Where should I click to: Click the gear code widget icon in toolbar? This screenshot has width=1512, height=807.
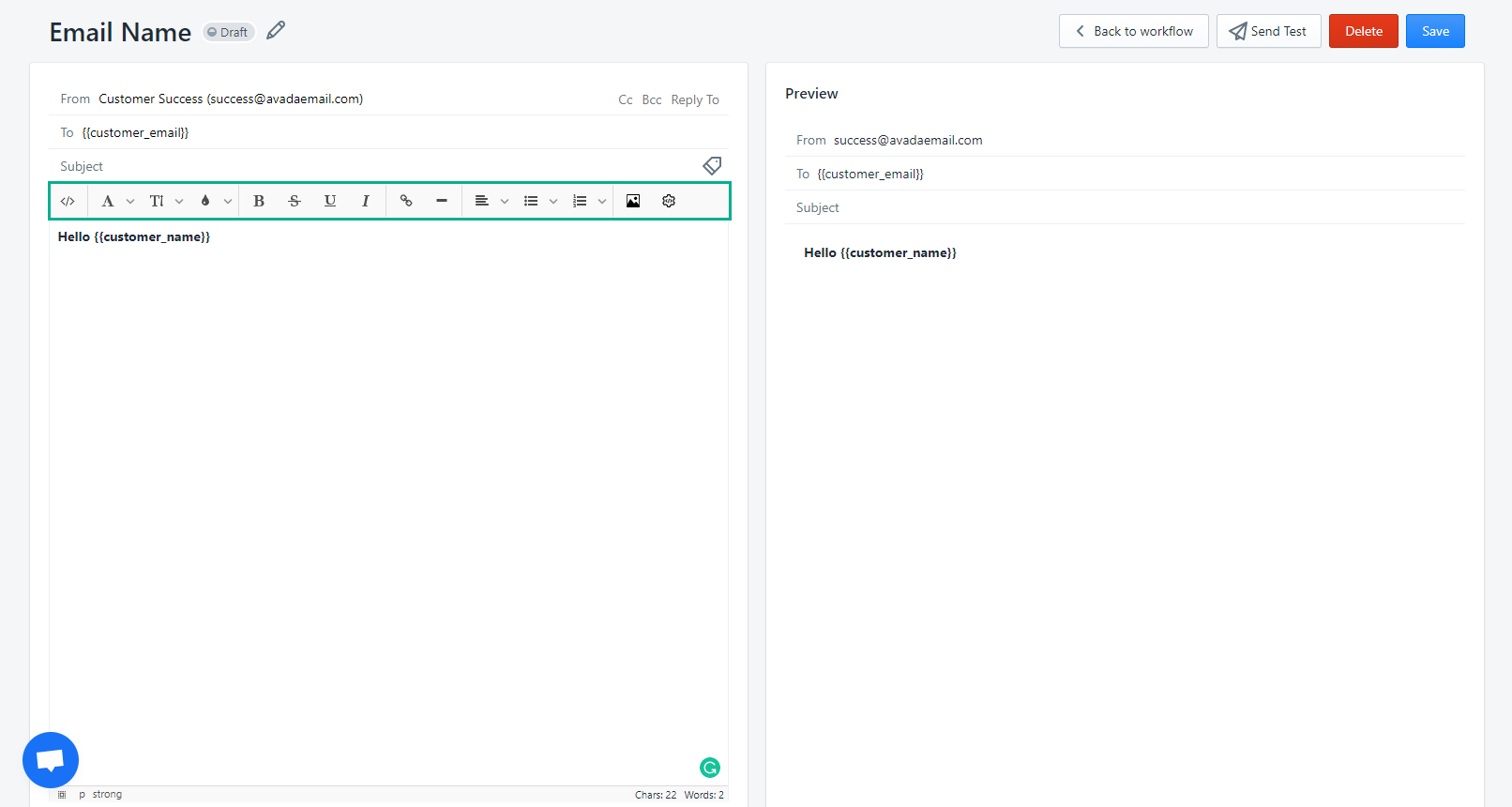pos(669,201)
